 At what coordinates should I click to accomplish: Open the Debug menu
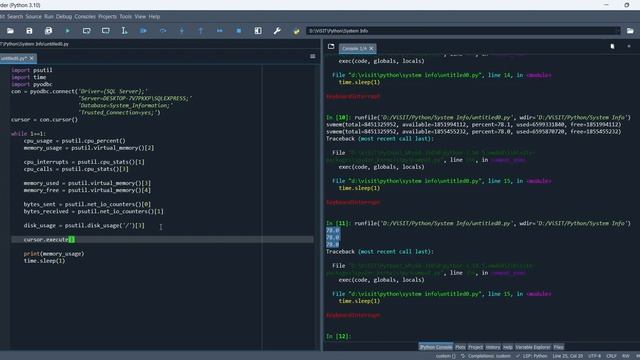pyautogui.click(x=64, y=17)
